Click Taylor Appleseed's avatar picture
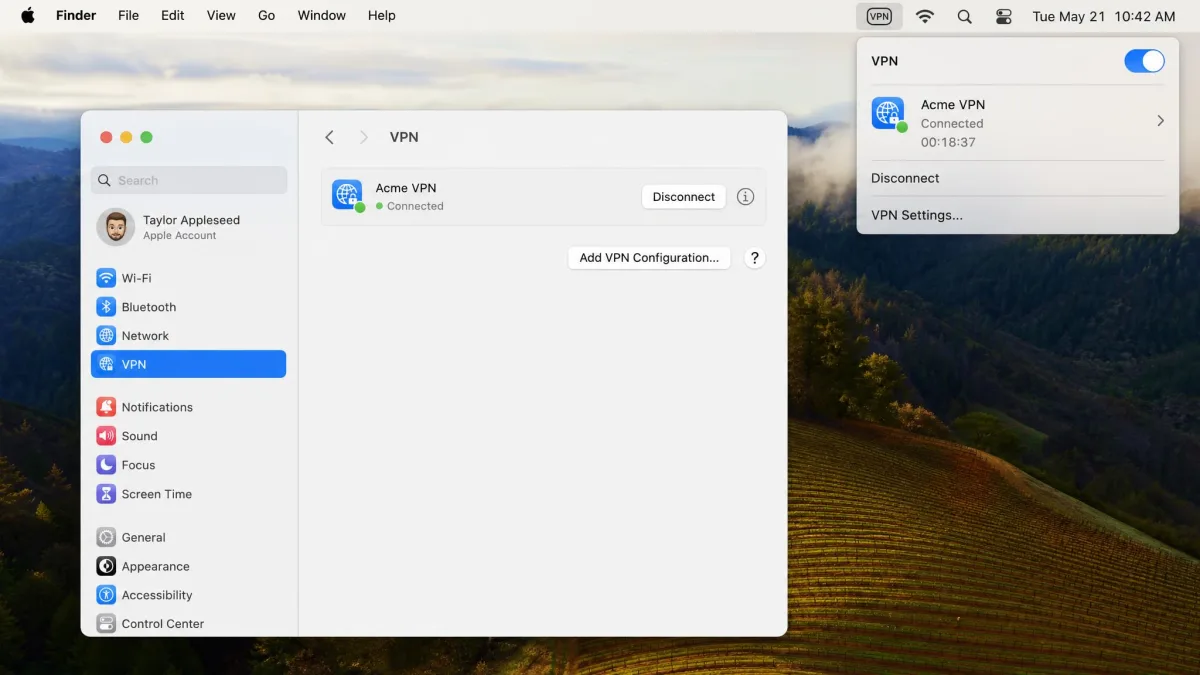This screenshot has height=675, width=1200. (x=115, y=227)
